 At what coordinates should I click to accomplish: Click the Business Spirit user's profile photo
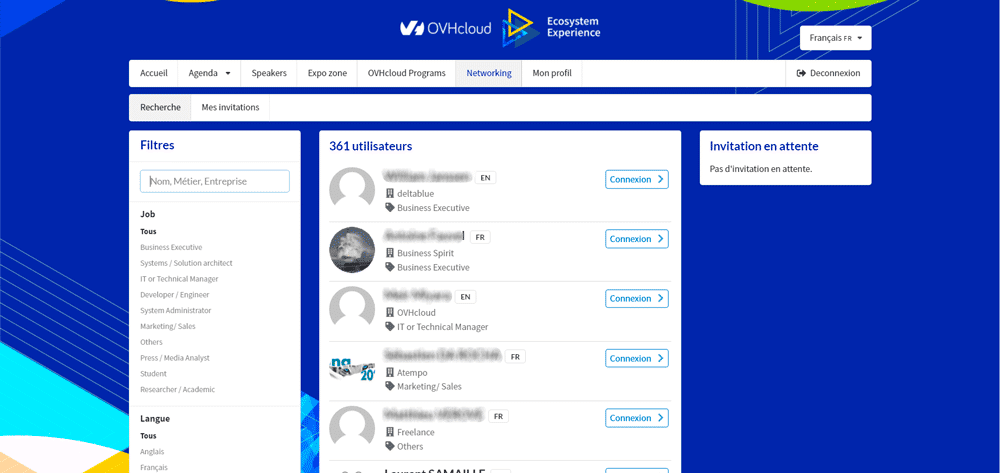click(x=352, y=250)
